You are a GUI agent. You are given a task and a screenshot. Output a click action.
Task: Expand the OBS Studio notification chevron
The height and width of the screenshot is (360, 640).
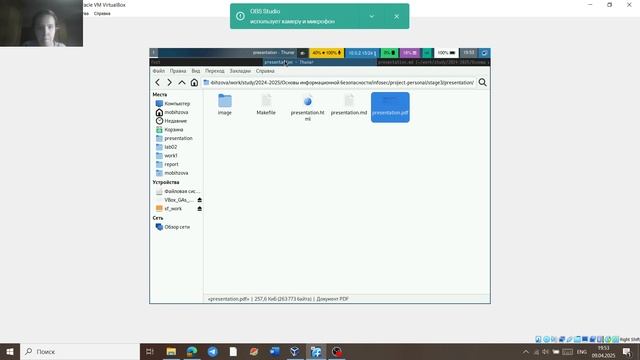point(372,16)
